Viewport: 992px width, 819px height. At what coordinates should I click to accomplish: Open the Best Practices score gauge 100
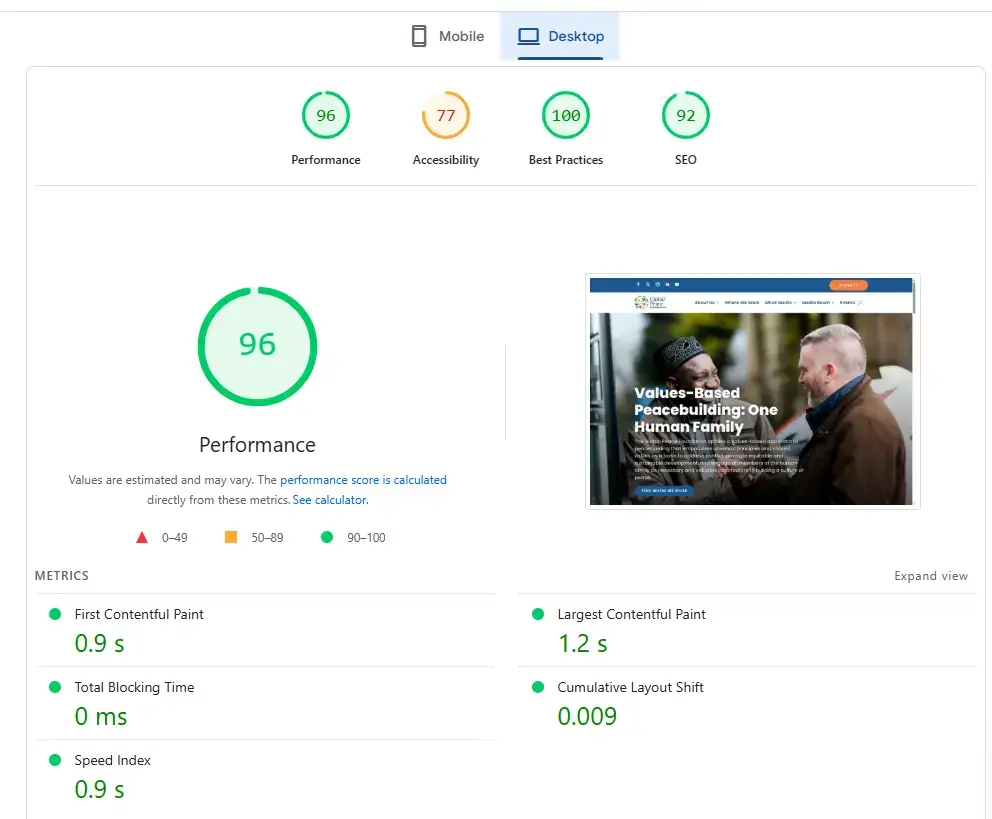(x=566, y=116)
